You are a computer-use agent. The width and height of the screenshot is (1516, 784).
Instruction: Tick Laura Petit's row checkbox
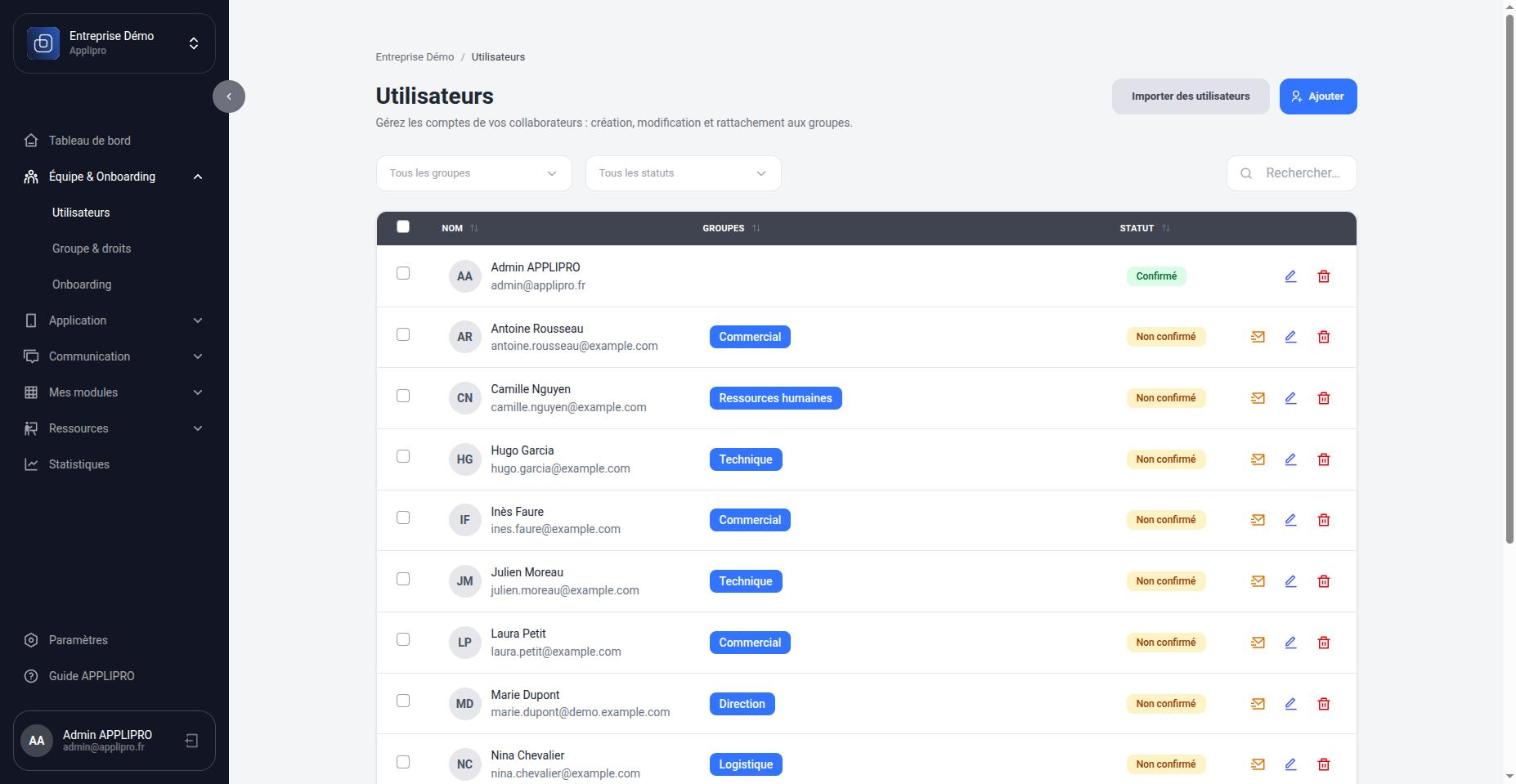click(403, 639)
